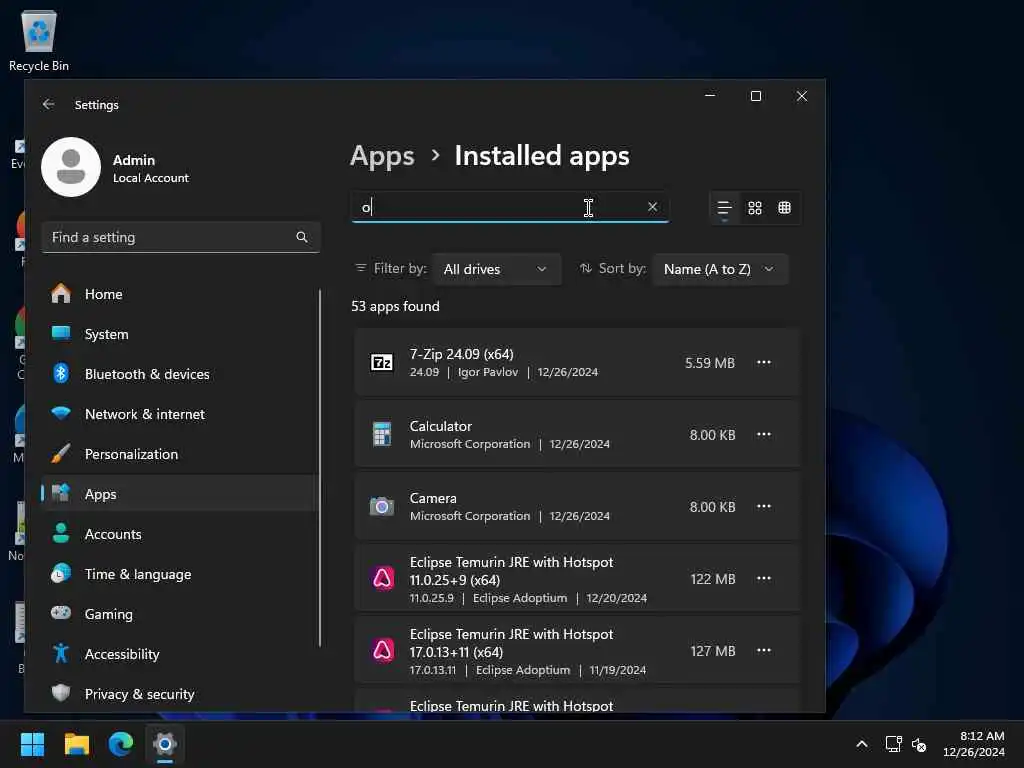This screenshot has width=1024, height=768.
Task: Click the Apps breadcrumb link
Action: click(x=382, y=156)
